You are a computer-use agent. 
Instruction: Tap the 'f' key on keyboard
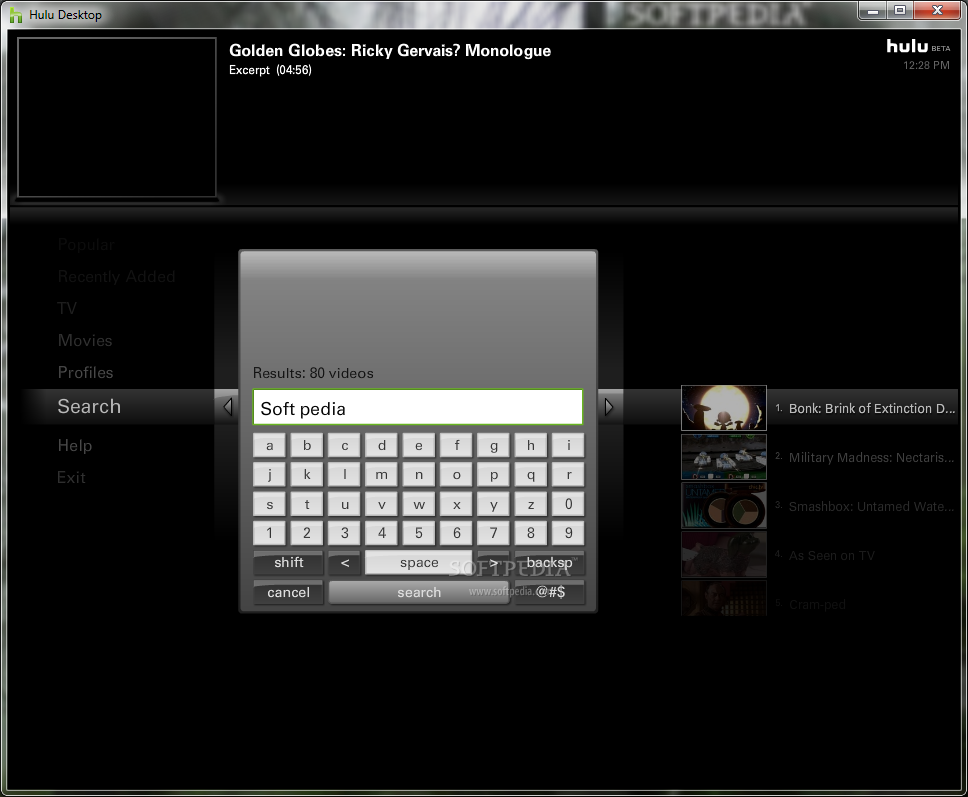456,445
